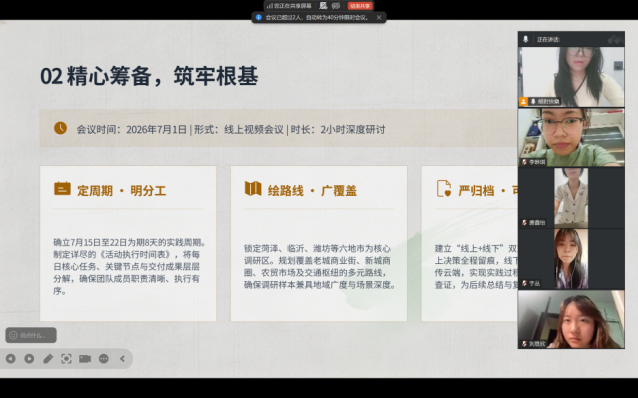
Task: Click the paragraph starting 锁定菏泽、临沂、潍坊
Action: 320,267
